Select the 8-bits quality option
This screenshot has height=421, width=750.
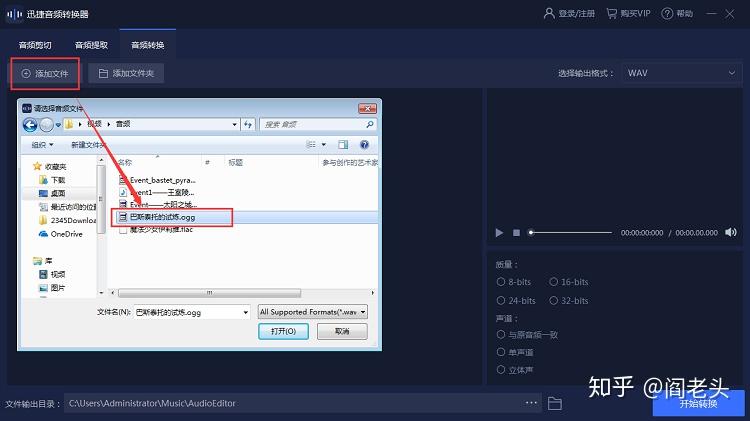pos(514,282)
